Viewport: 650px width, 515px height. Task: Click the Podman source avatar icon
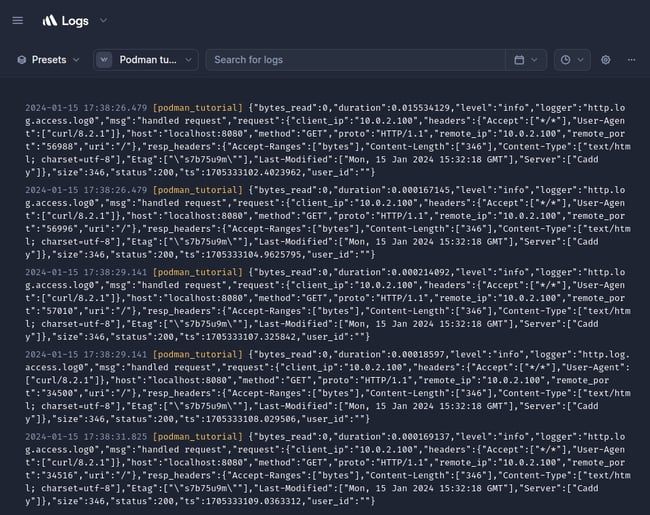click(105, 60)
